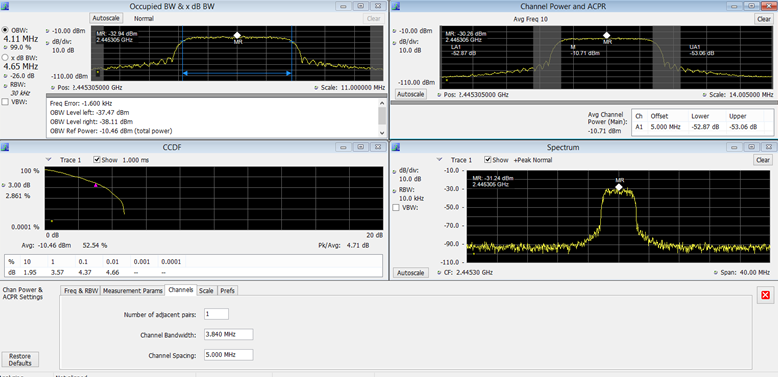Open the Measurement Params tab
Screen dimensions: 778x377
pos(132,291)
